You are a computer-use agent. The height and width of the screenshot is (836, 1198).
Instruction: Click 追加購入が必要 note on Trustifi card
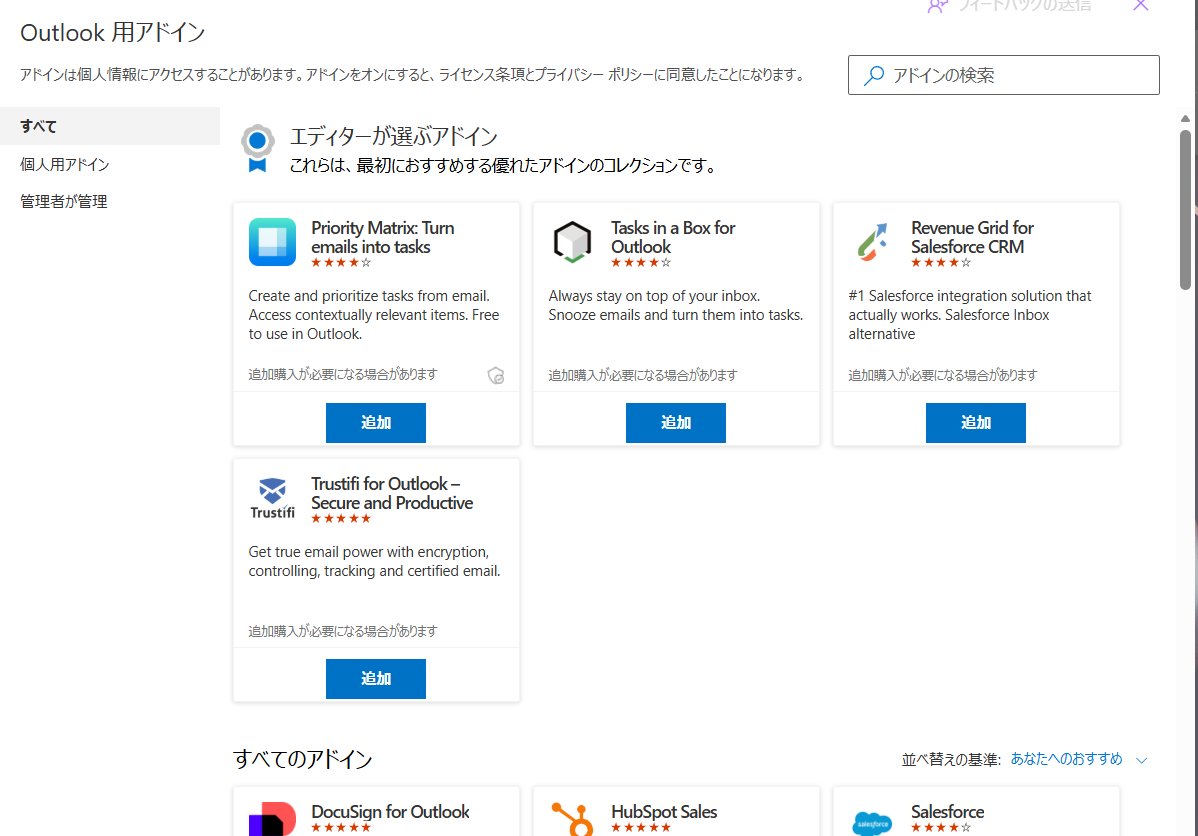(x=343, y=631)
